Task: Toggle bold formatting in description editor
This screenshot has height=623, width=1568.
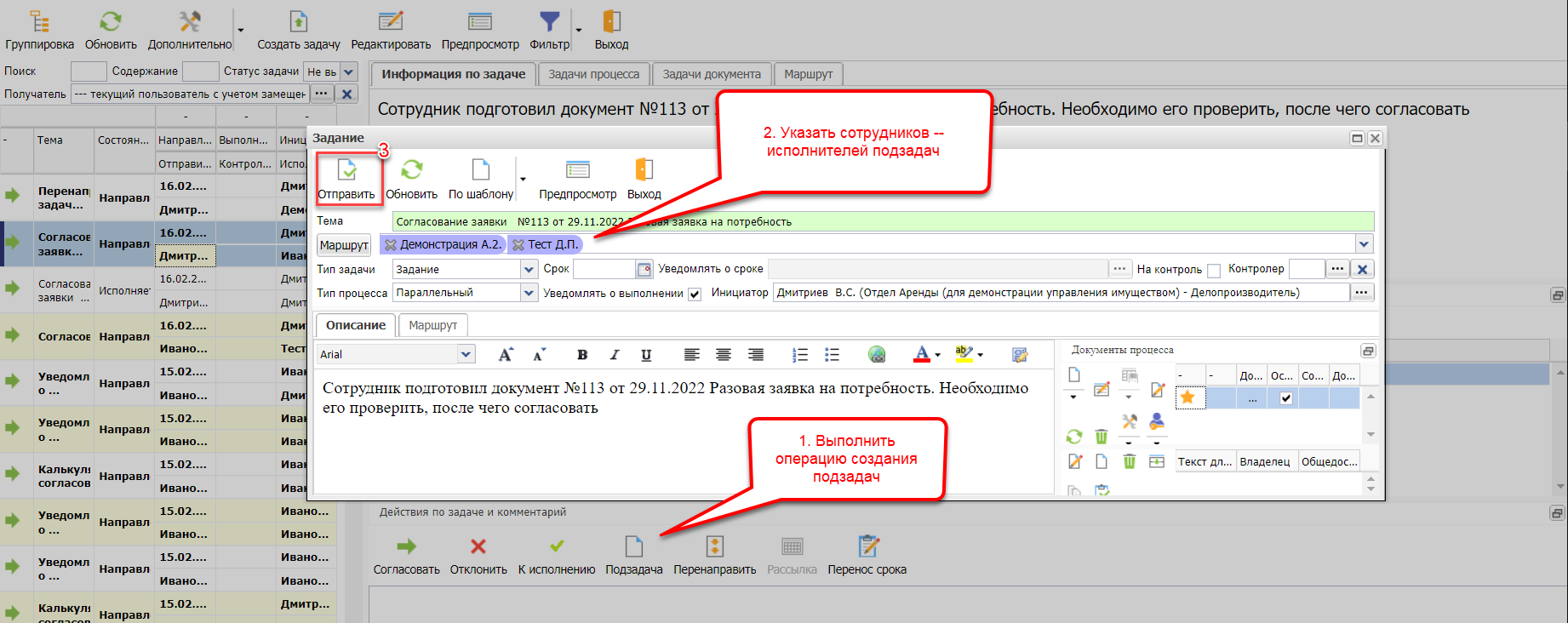Action: coord(582,355)
